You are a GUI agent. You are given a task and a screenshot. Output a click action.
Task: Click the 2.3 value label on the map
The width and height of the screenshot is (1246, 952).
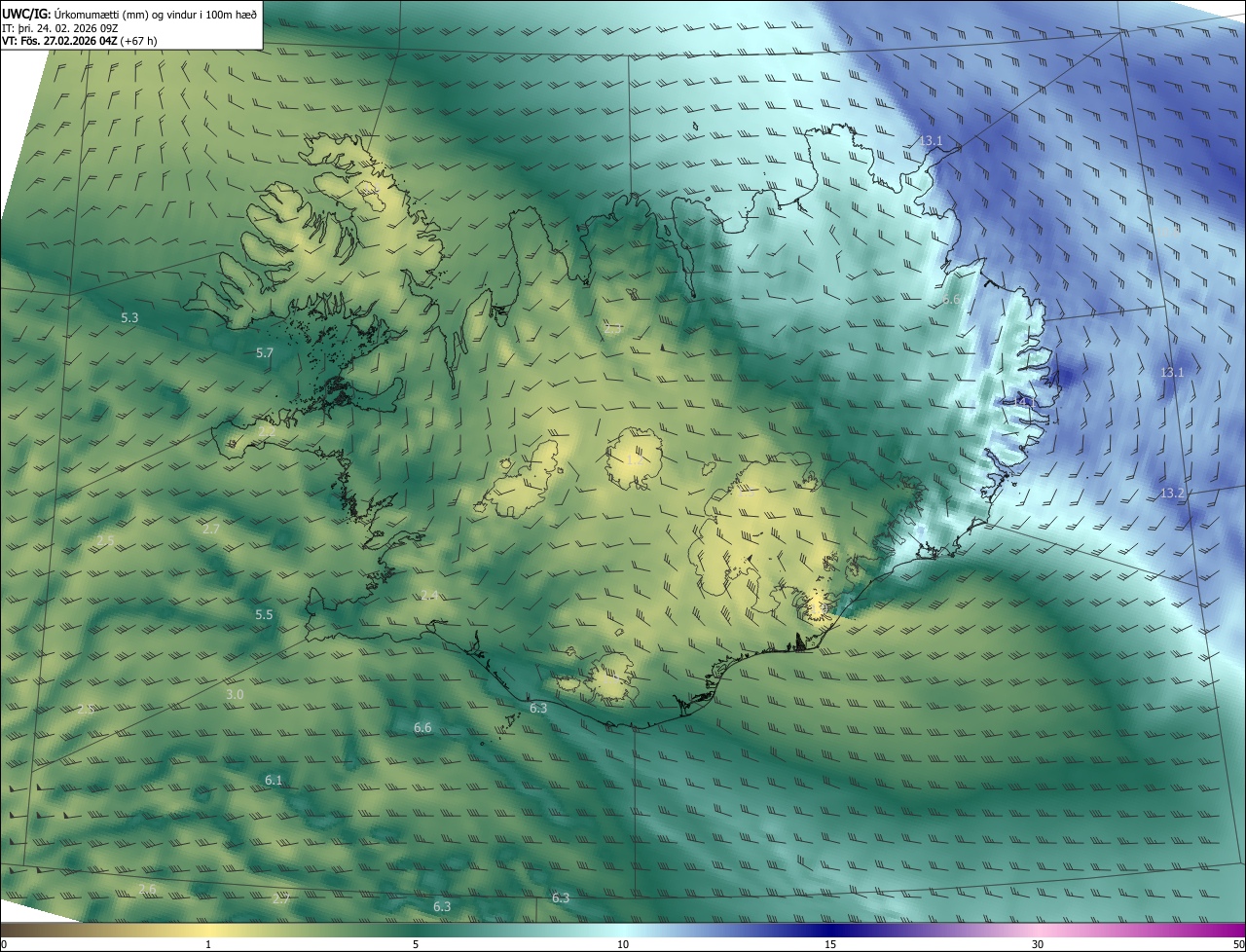(612, 329)
